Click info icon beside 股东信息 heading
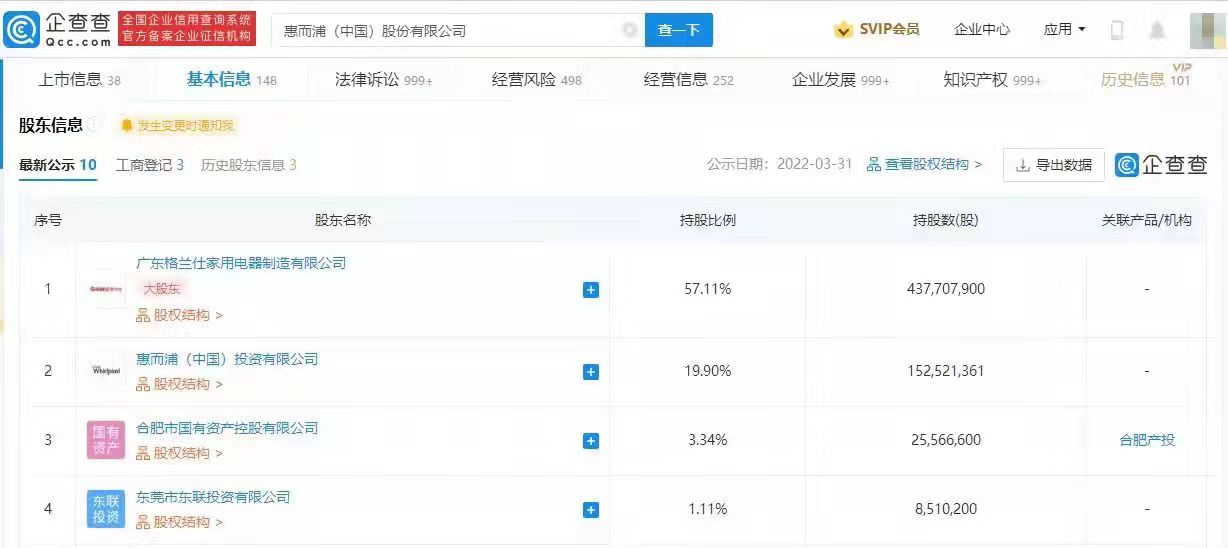The image size is (1228, 548). tap(94, 125)
